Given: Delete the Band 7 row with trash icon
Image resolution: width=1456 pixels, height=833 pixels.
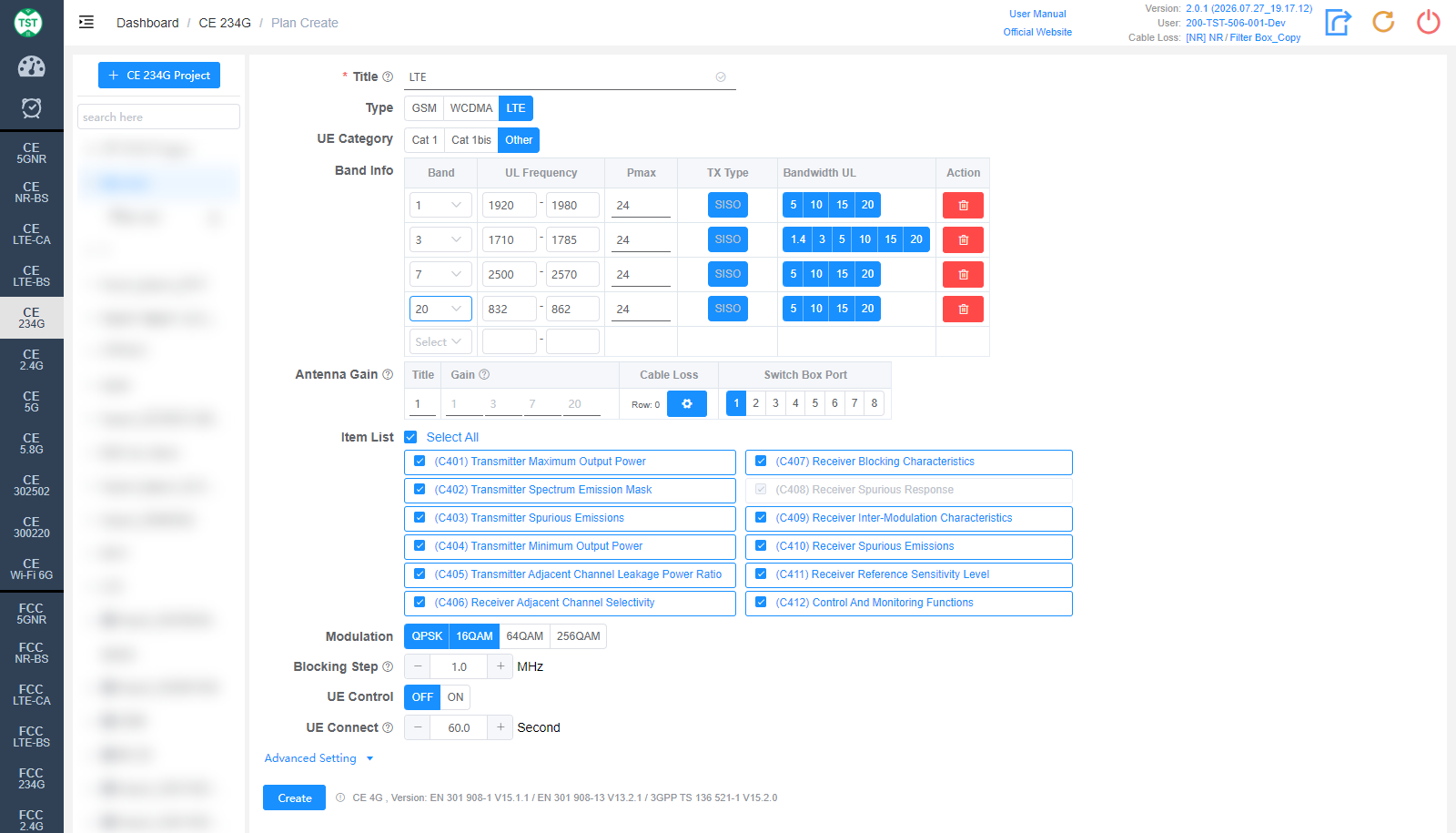Looking at the screenshot, I should [963, 275].
